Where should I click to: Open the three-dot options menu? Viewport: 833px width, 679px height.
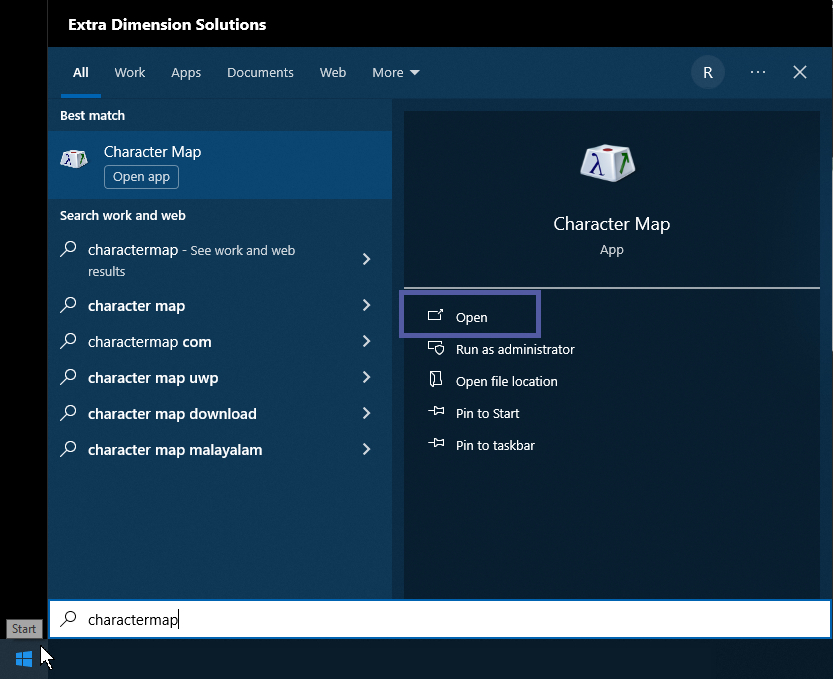(x=757, y=73)
